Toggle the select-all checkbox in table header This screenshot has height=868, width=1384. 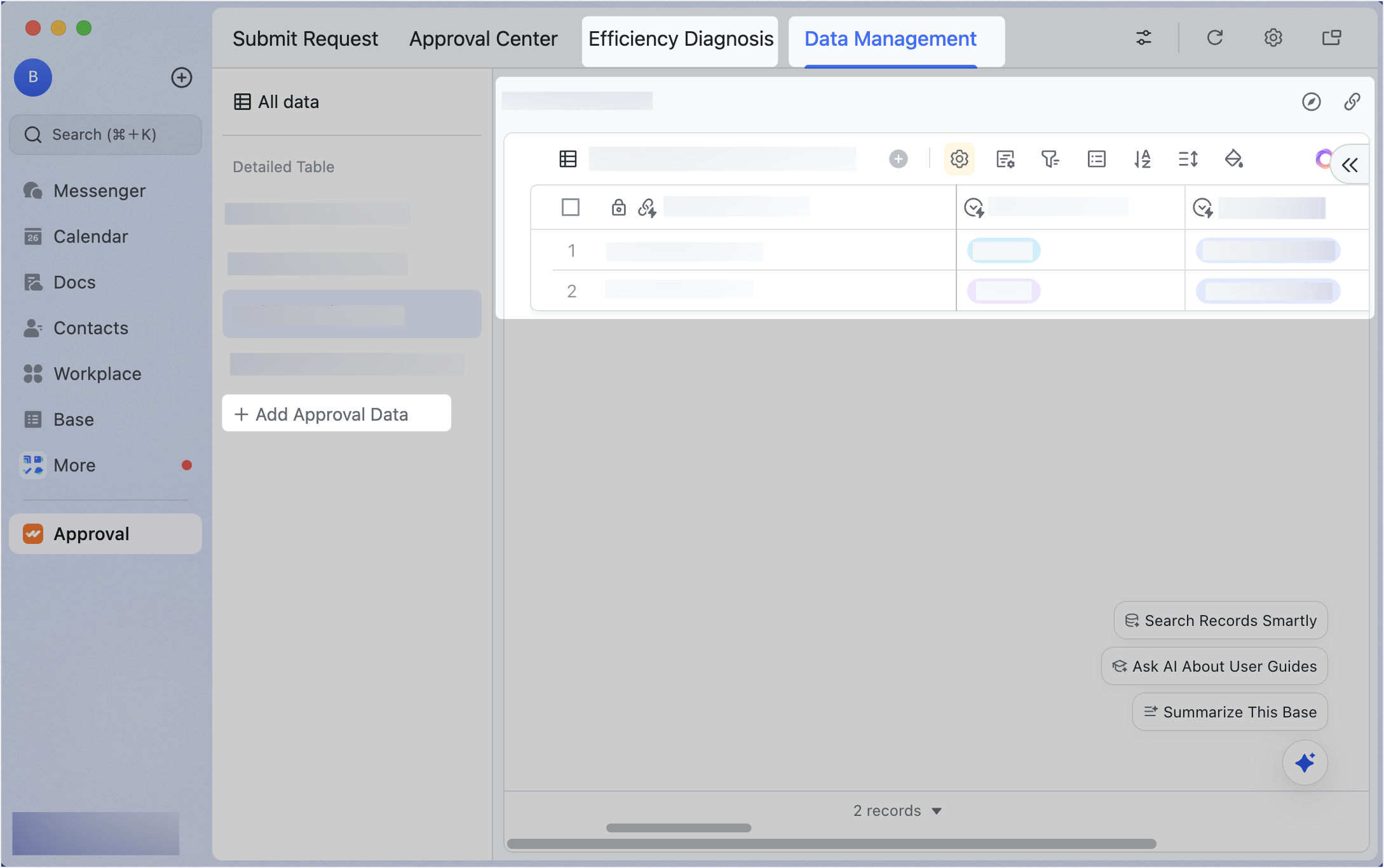pyautogui.click(x=571, y=207)
